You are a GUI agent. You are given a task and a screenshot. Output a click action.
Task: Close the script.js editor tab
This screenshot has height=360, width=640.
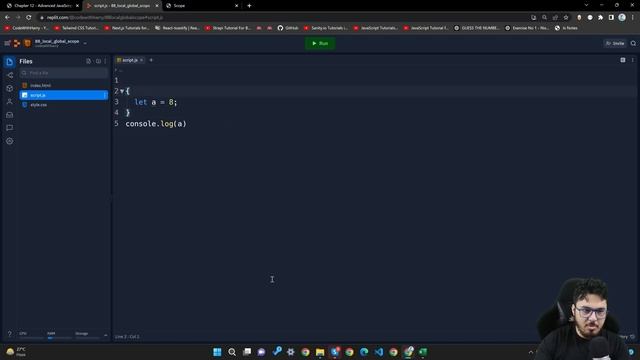coord(142,60)
